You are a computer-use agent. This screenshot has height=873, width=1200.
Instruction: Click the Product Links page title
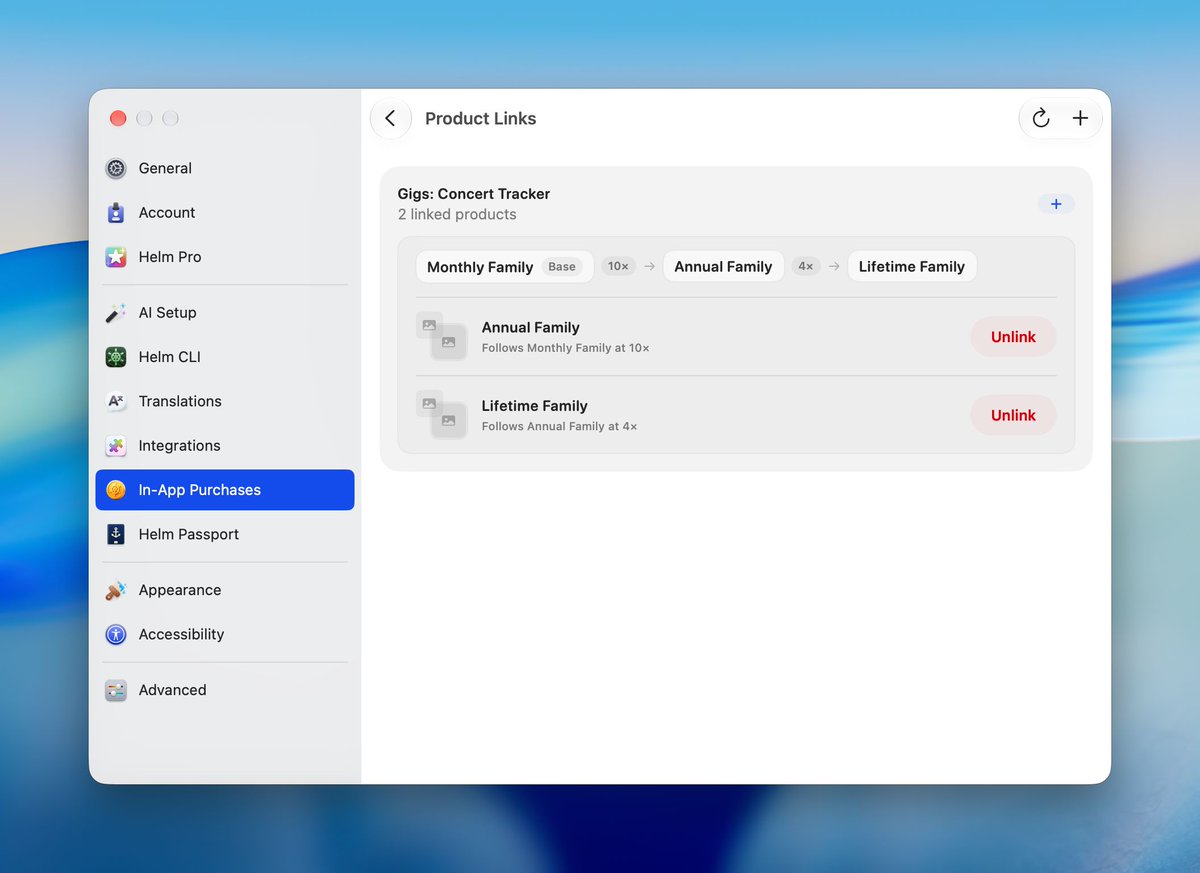point(481,118)
